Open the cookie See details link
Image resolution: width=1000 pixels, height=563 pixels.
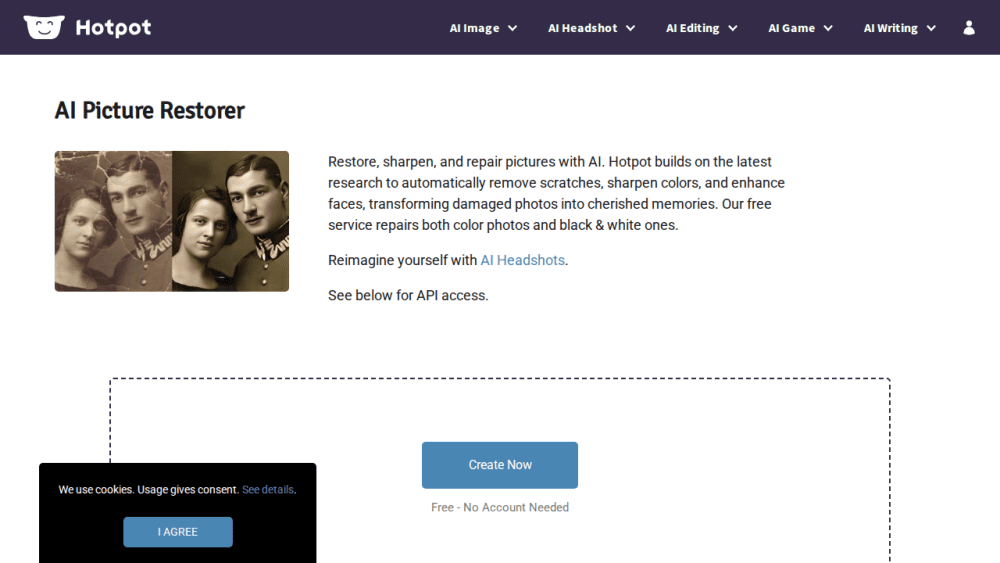click(x=268, y=490)
